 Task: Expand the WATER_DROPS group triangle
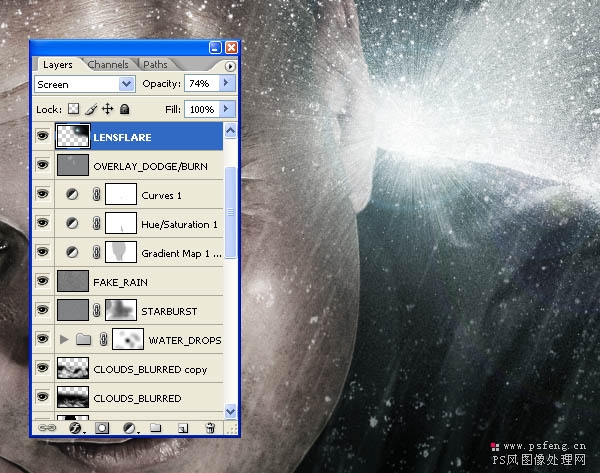coord(64,339)
